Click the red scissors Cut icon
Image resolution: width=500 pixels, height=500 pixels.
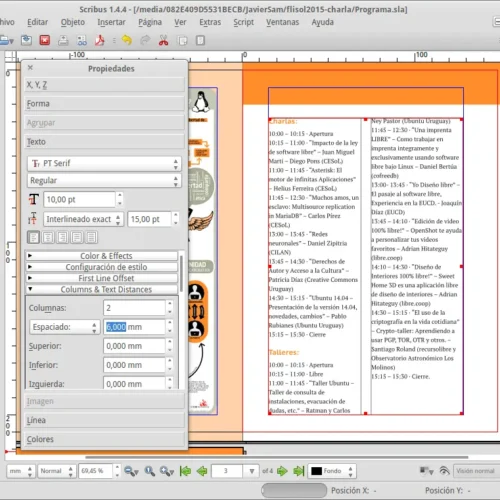pyautogui.click(x=163, y=40)
